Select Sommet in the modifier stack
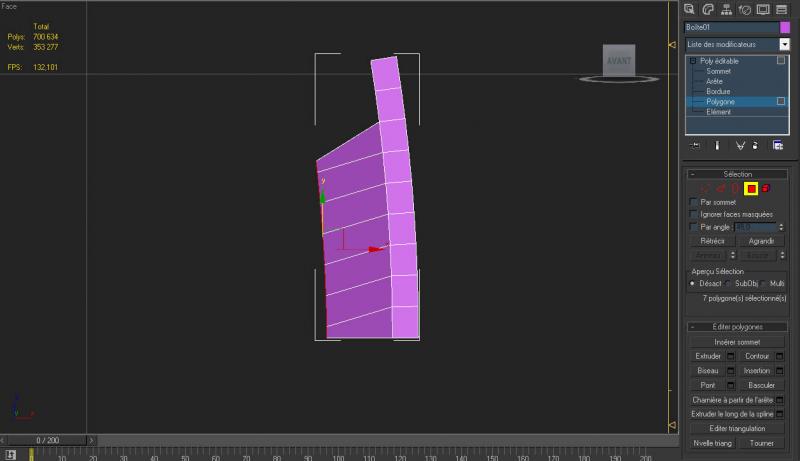Image resolution: width=800 pixels, height=461 pixels. (x=718, y=71)
